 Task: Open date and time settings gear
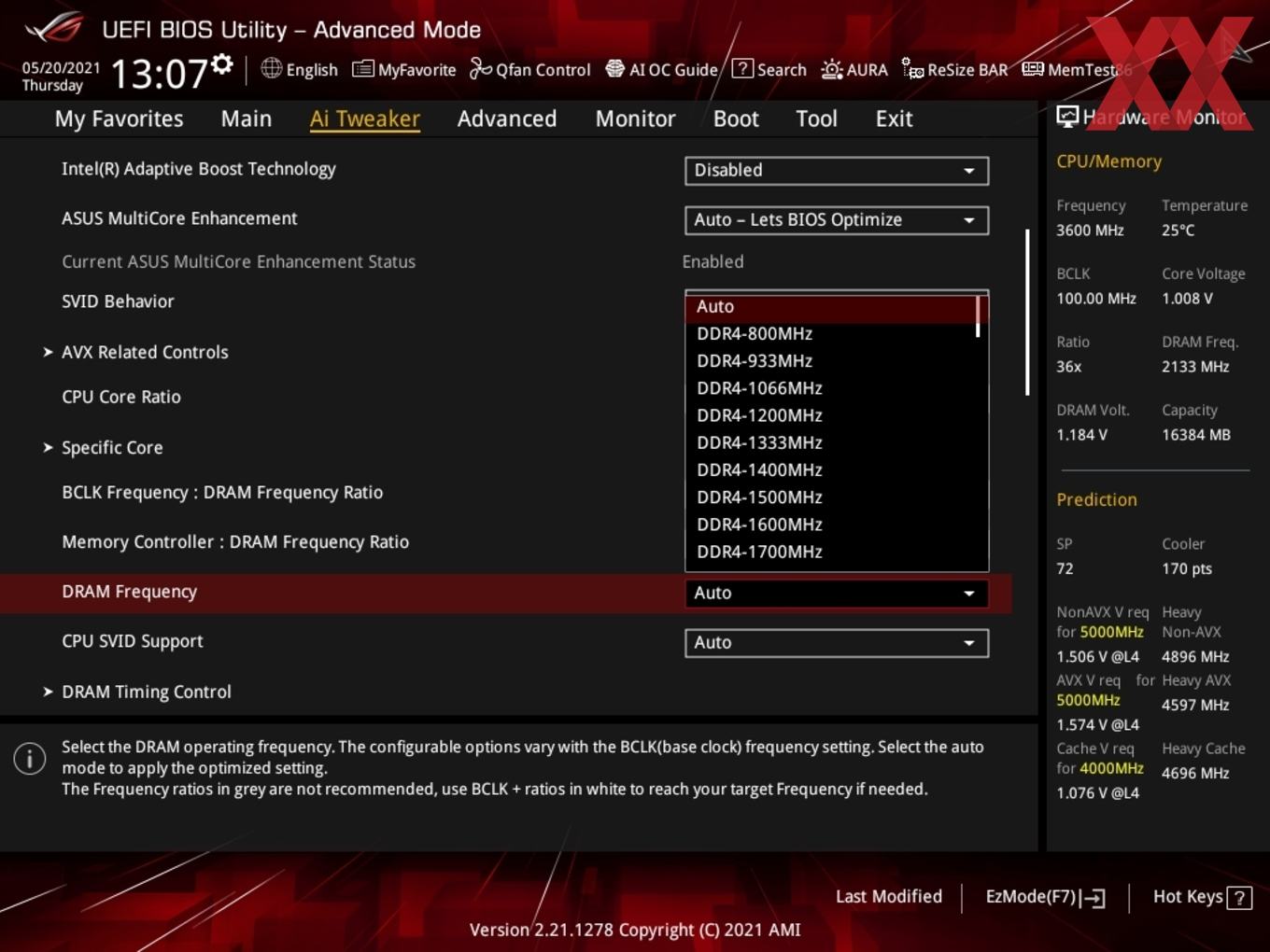pos(222,64)
